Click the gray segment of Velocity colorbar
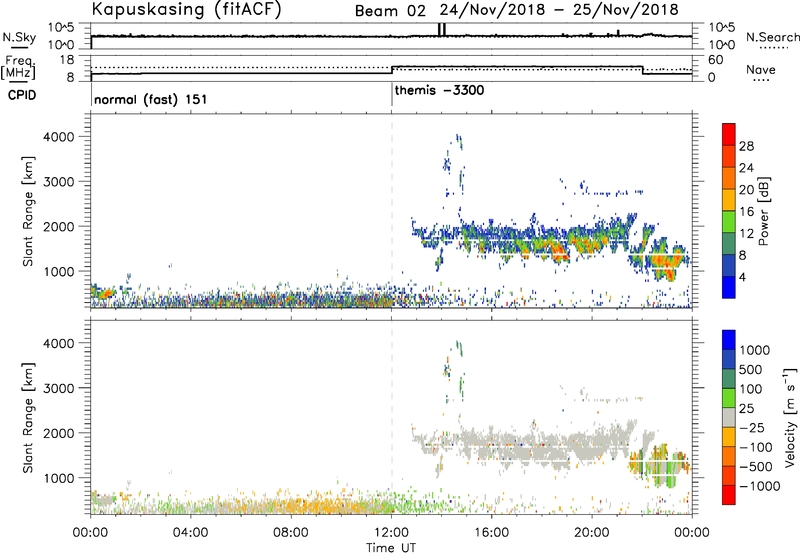This screenshot has height=554, width=800. pyautogui.click(x=729, y=417)
